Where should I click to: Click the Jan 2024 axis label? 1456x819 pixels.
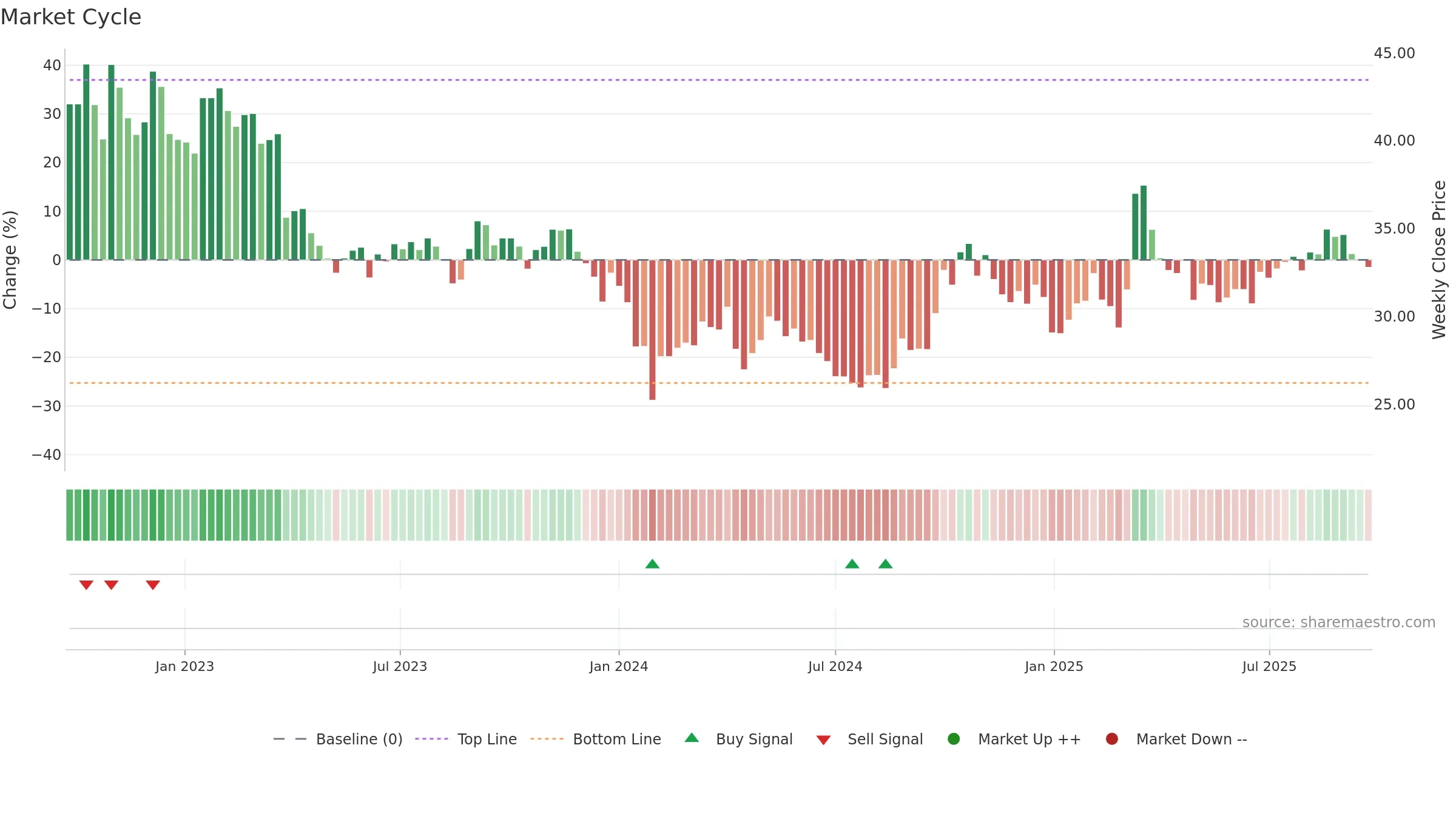[619, 667]
